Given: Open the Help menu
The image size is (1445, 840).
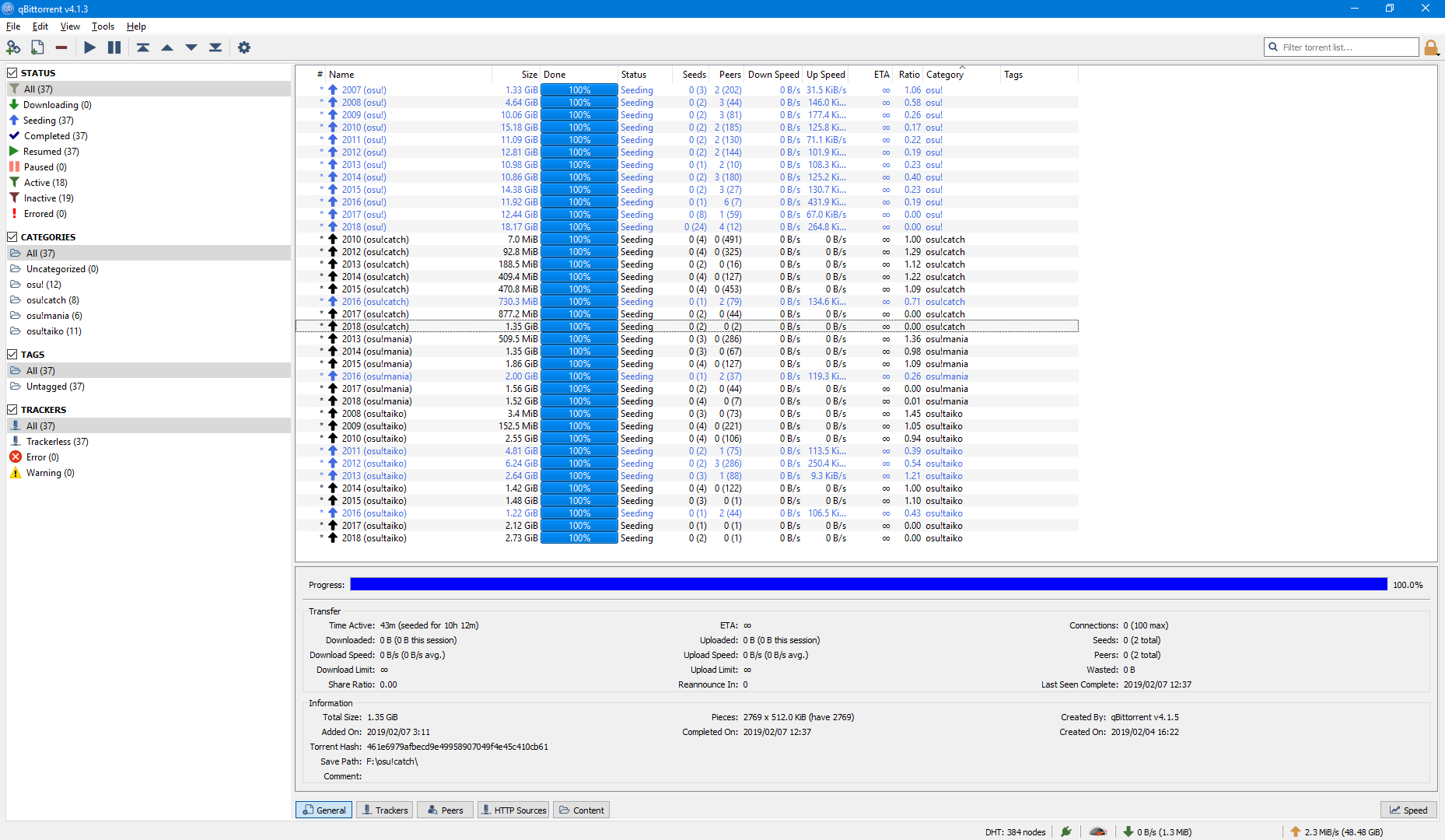Looking at the screenshot, I should coord(136,26).
